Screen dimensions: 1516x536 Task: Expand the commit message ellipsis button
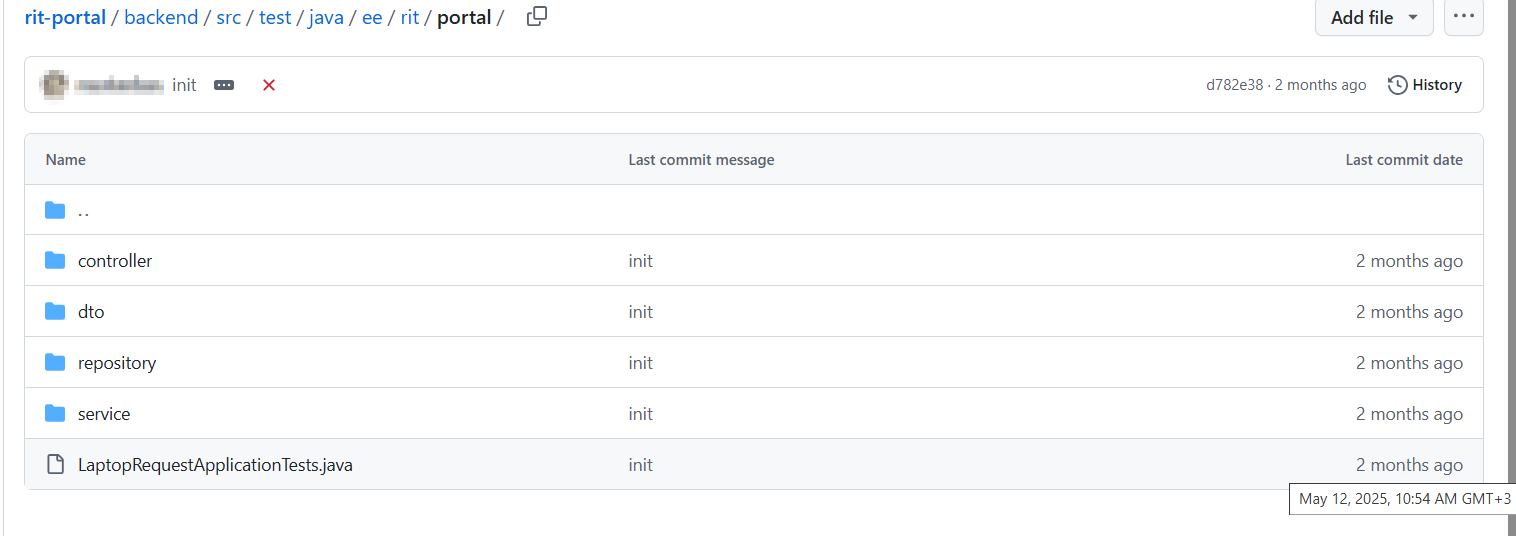point(224,85)
